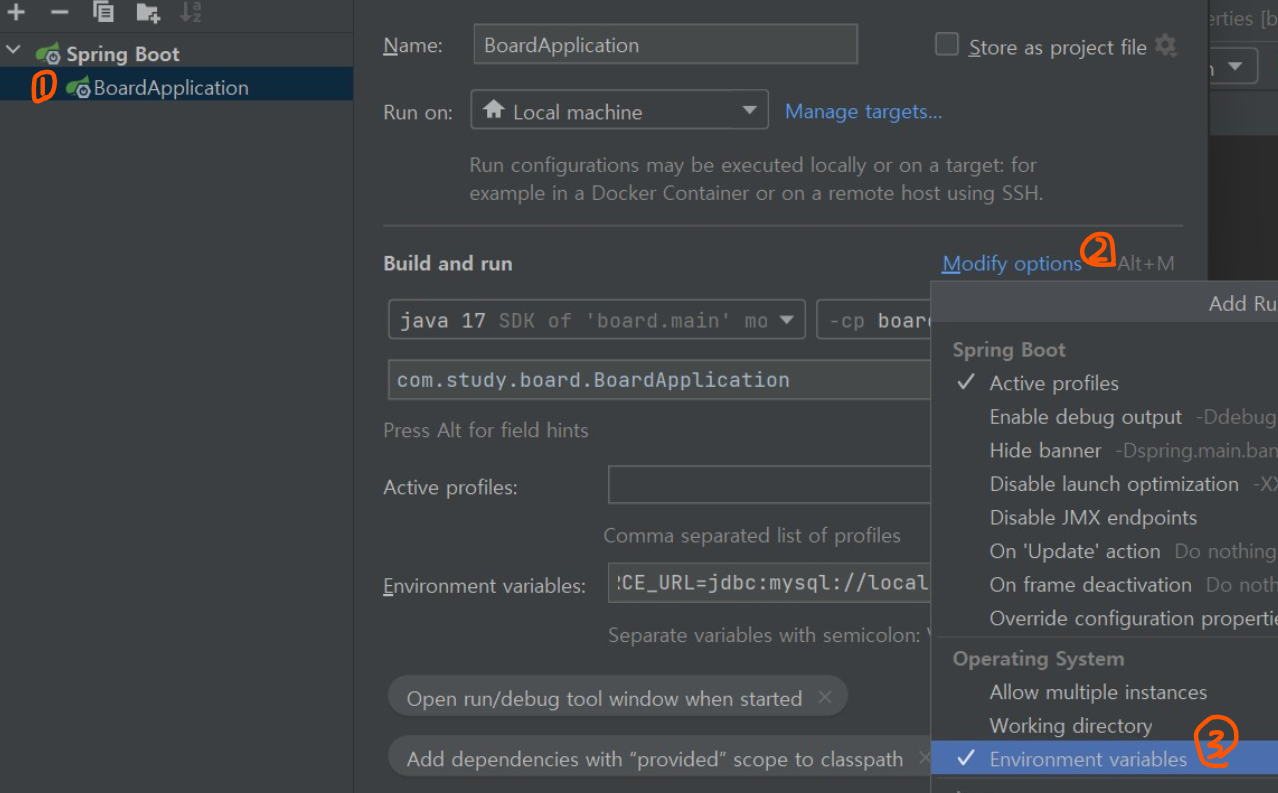1278x793 pixels.
Task: Toggle Active profiles menu option
Action: pyautogui.click(x=1054, y=383)
